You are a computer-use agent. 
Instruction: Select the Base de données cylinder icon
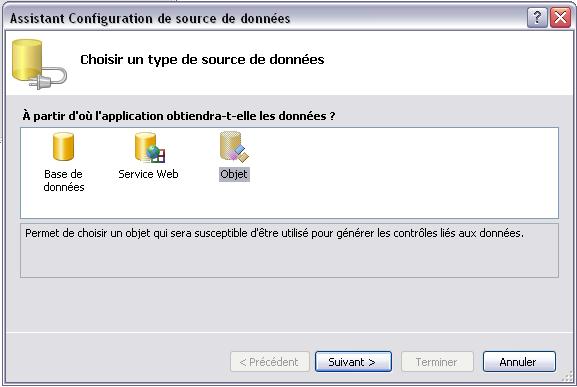(x=63, y=147)
